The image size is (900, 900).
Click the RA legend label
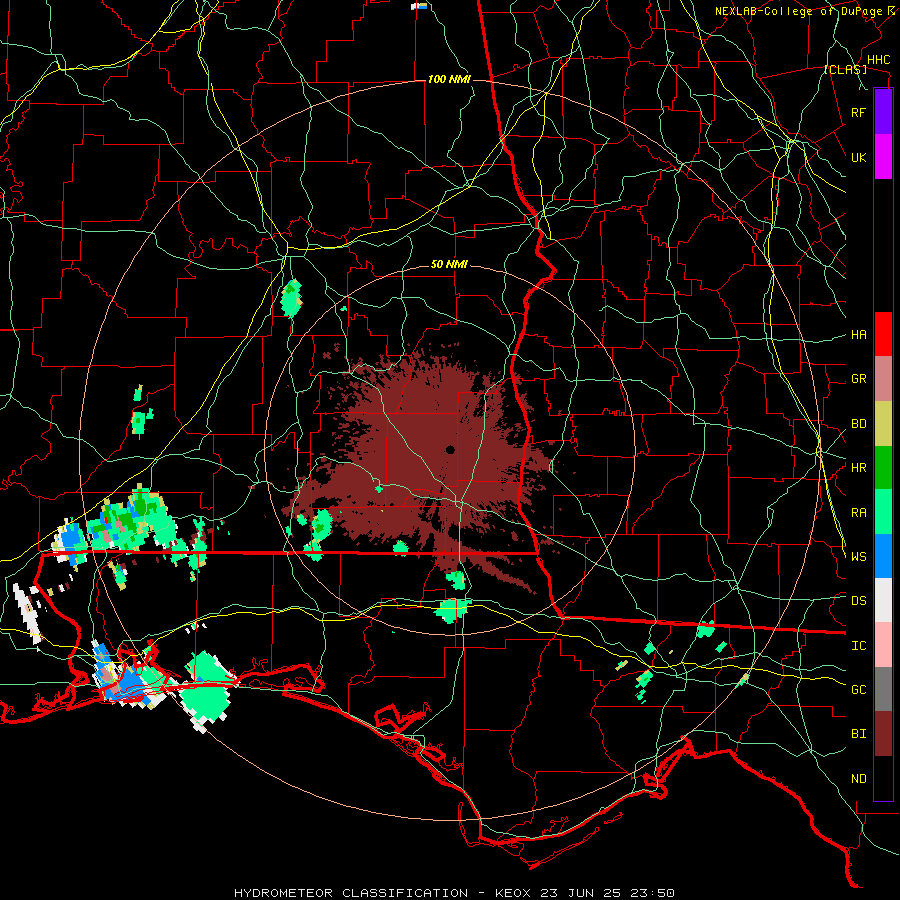coord(858,512)
